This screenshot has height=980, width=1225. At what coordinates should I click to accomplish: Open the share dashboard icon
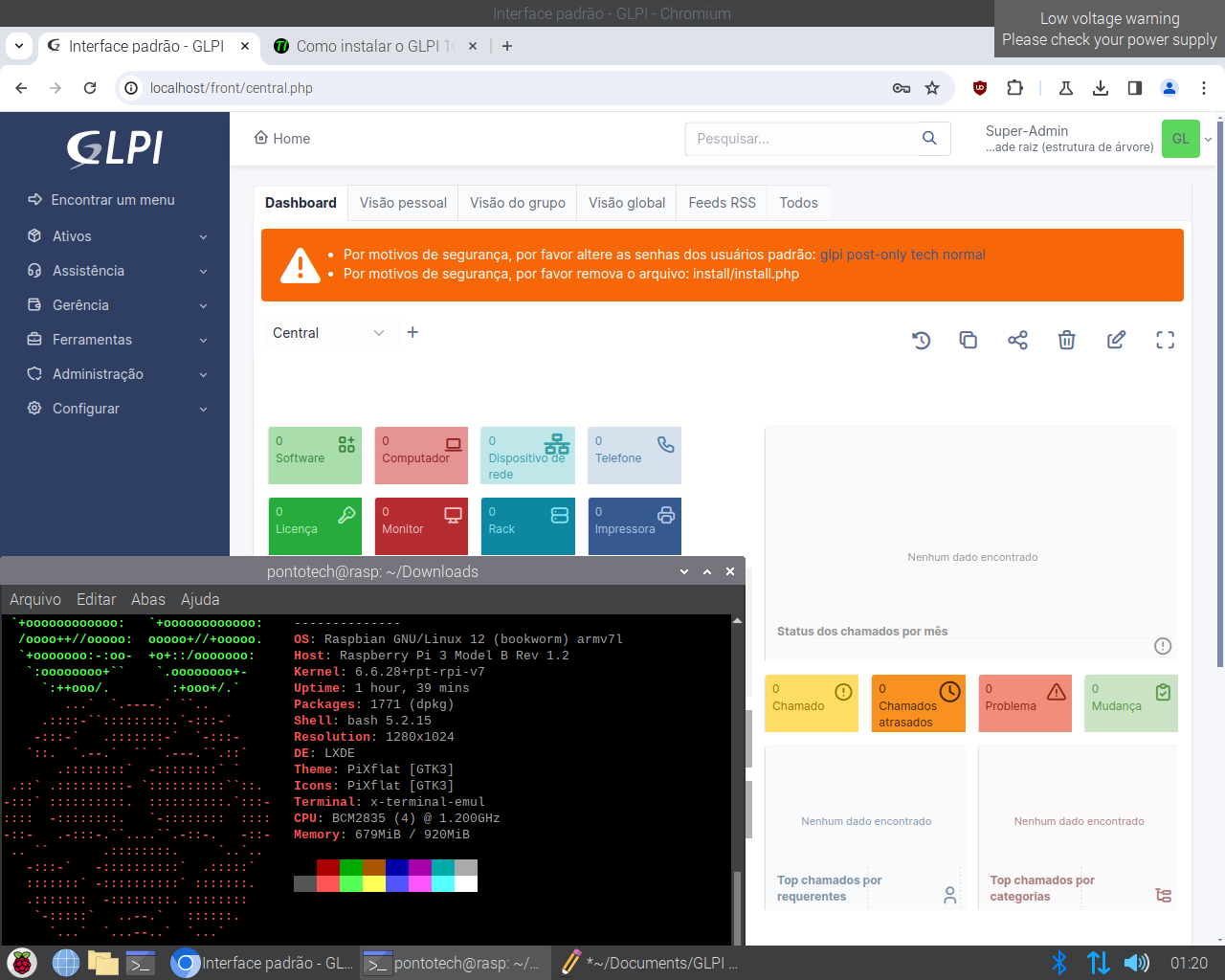(1017, 340)
